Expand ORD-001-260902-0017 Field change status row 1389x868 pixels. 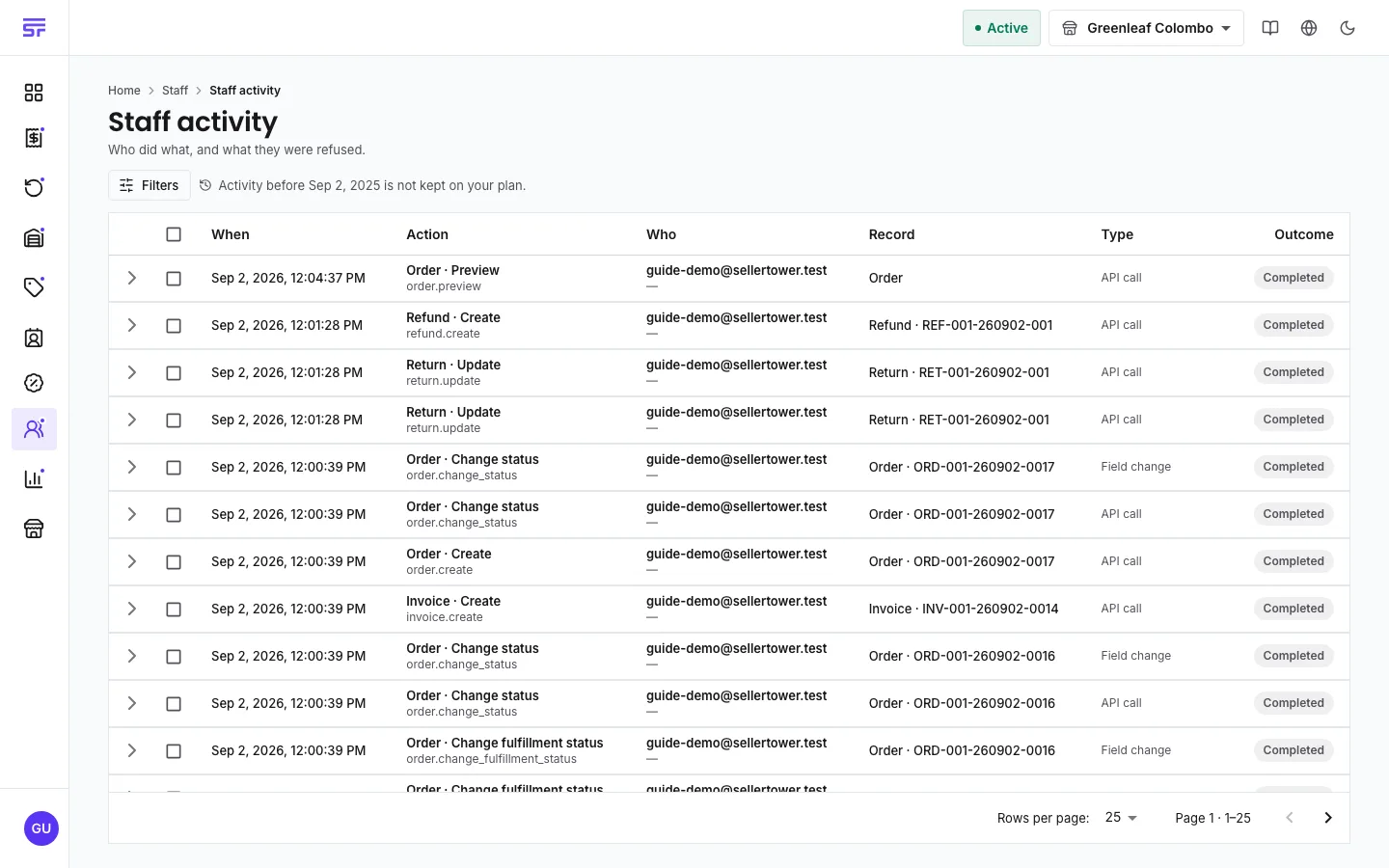pos(132,467)
